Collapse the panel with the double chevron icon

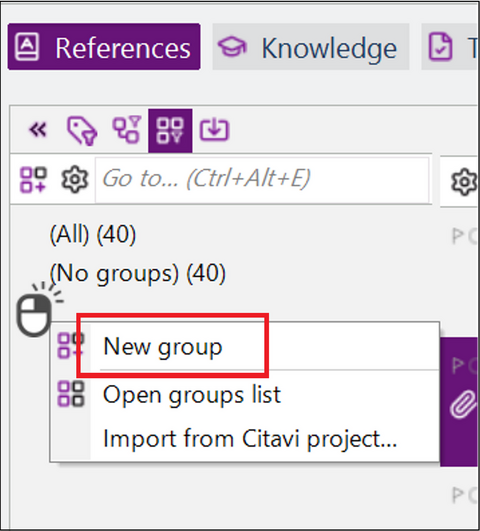point(38,130)
